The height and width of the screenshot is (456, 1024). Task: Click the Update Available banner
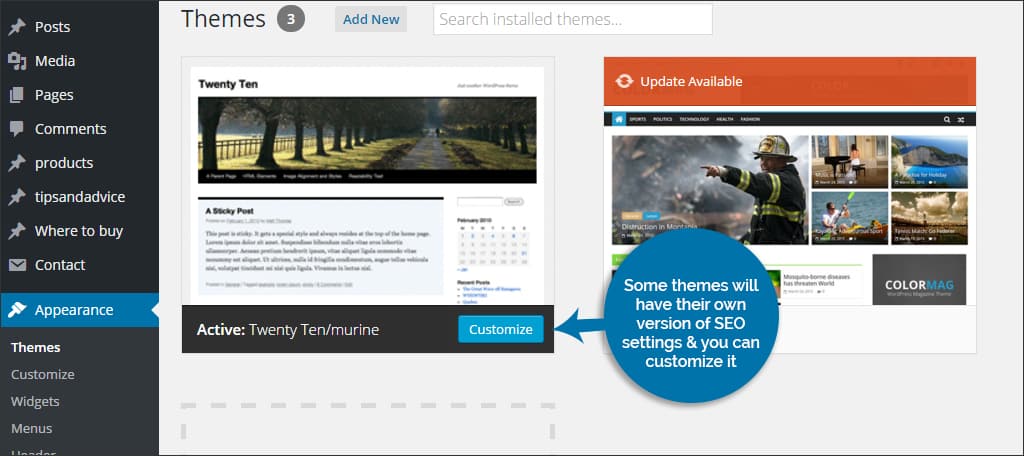click(790, 82)
